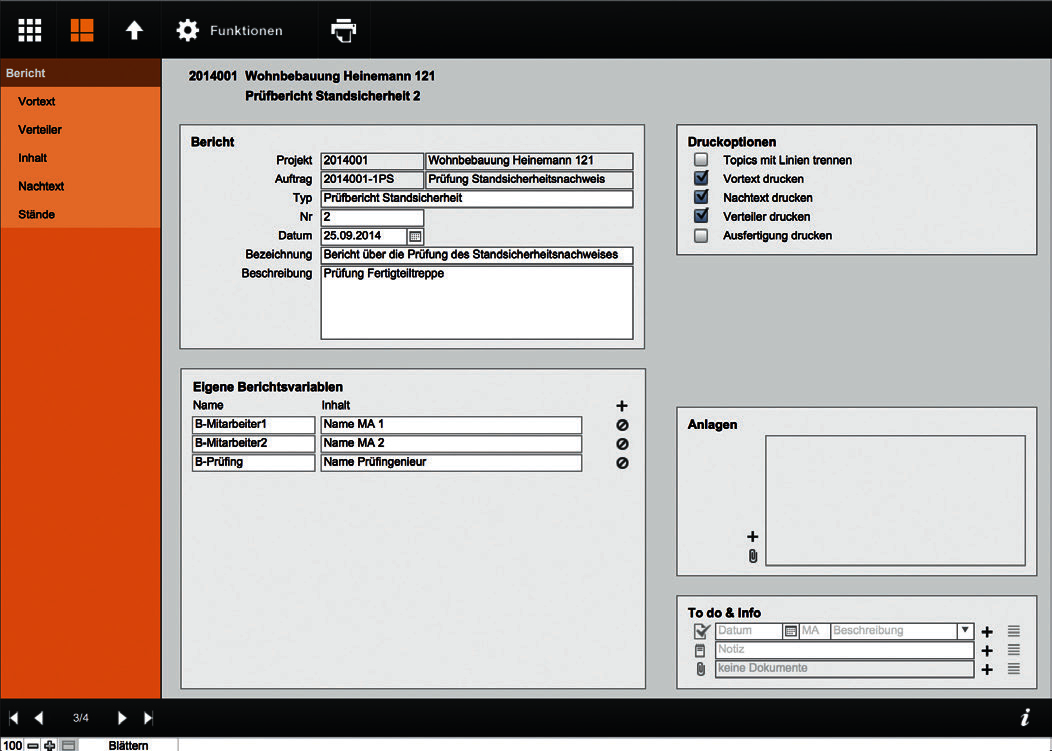This screenshot has width=1052, height=751.
Task: Open the grid menu icon
Action: pyautogui.click(x=30, y=30)
